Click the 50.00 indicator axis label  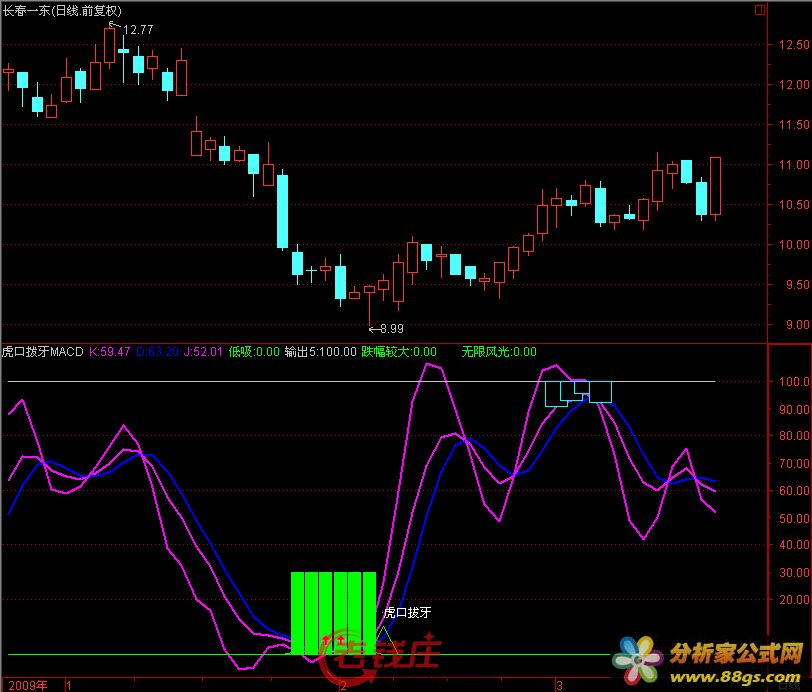(794, 518)
